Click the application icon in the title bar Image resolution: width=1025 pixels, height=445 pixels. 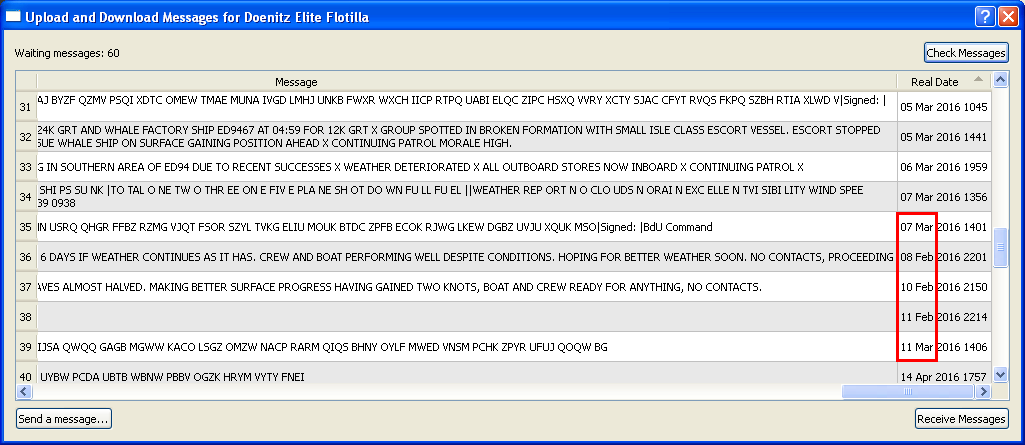pos(13,17)
